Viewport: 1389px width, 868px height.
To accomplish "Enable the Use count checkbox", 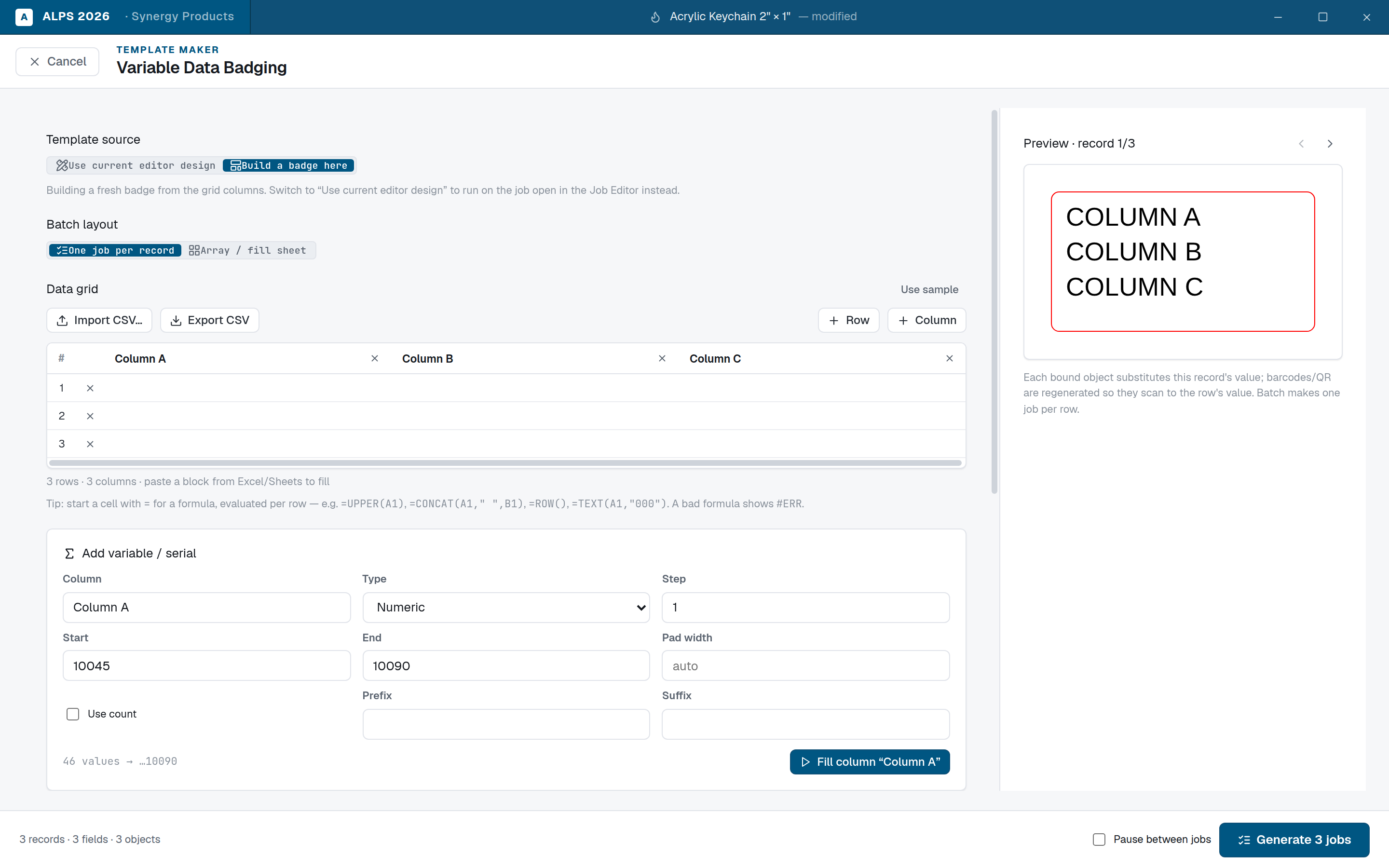I will (73, 714).
